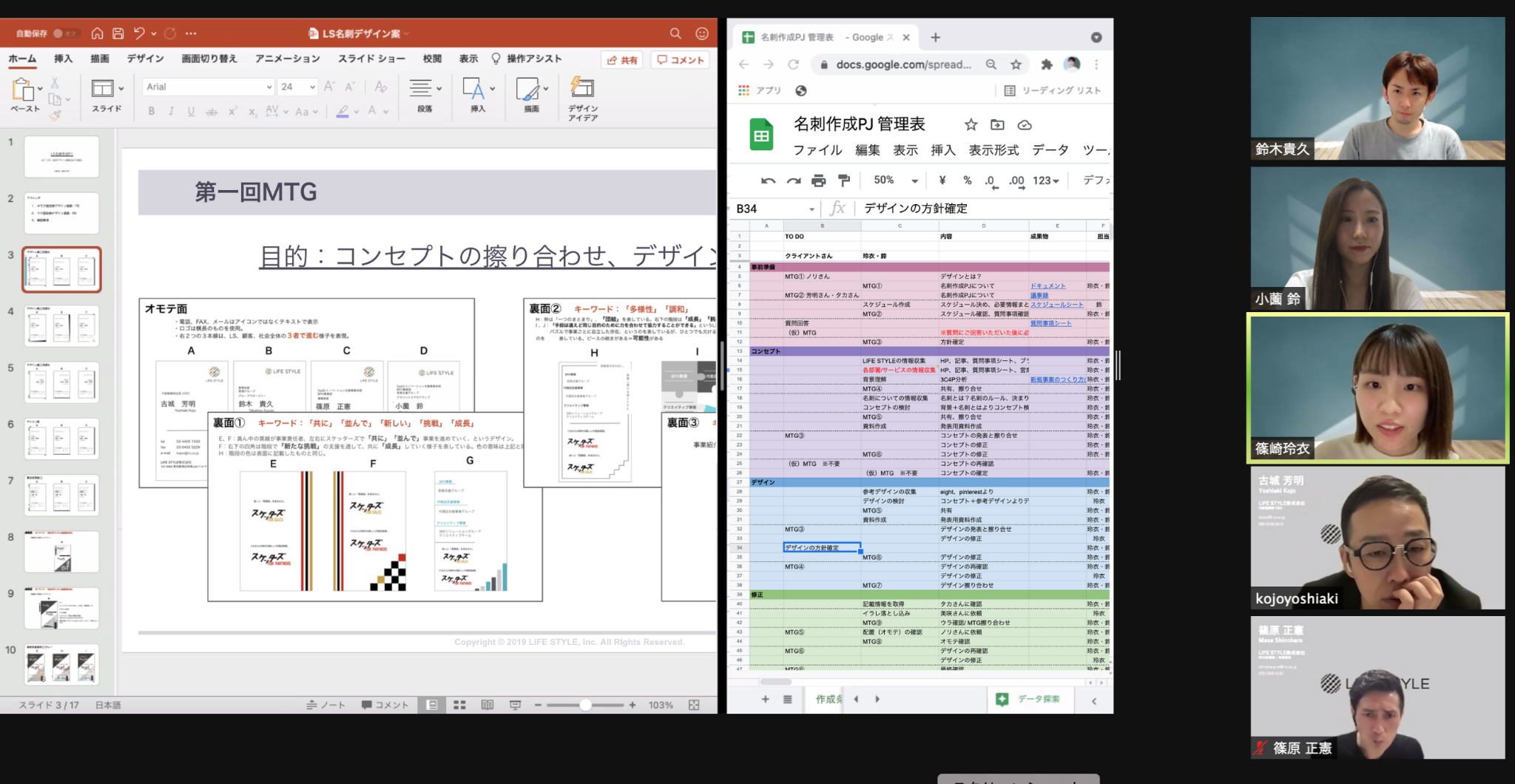Open the データ menu in Sheets

point(1050,150)
